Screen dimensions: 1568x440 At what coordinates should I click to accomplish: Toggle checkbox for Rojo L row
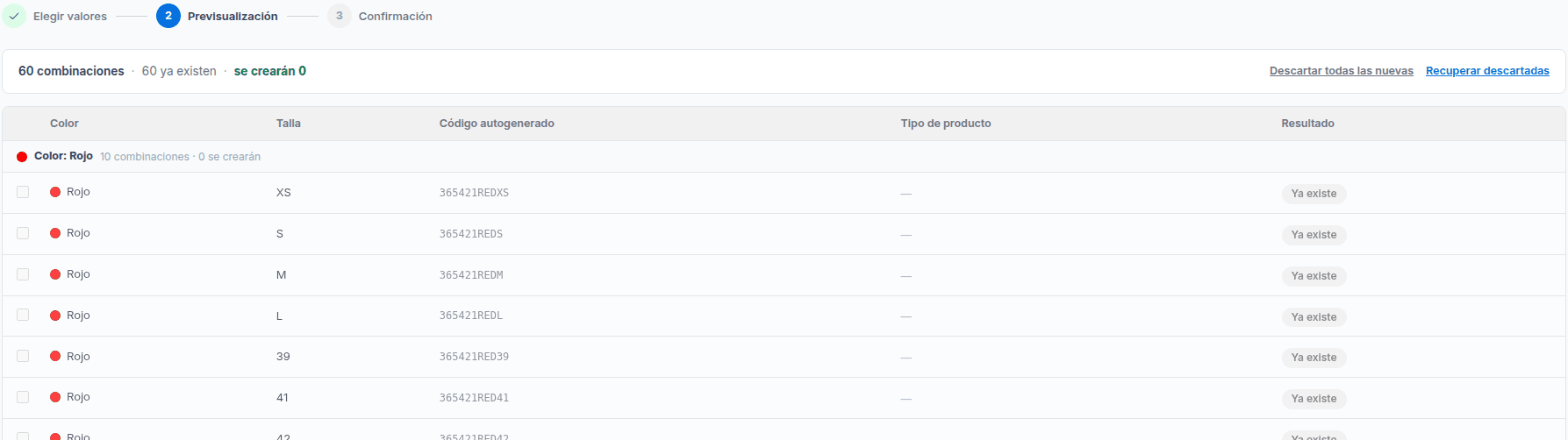23,315
